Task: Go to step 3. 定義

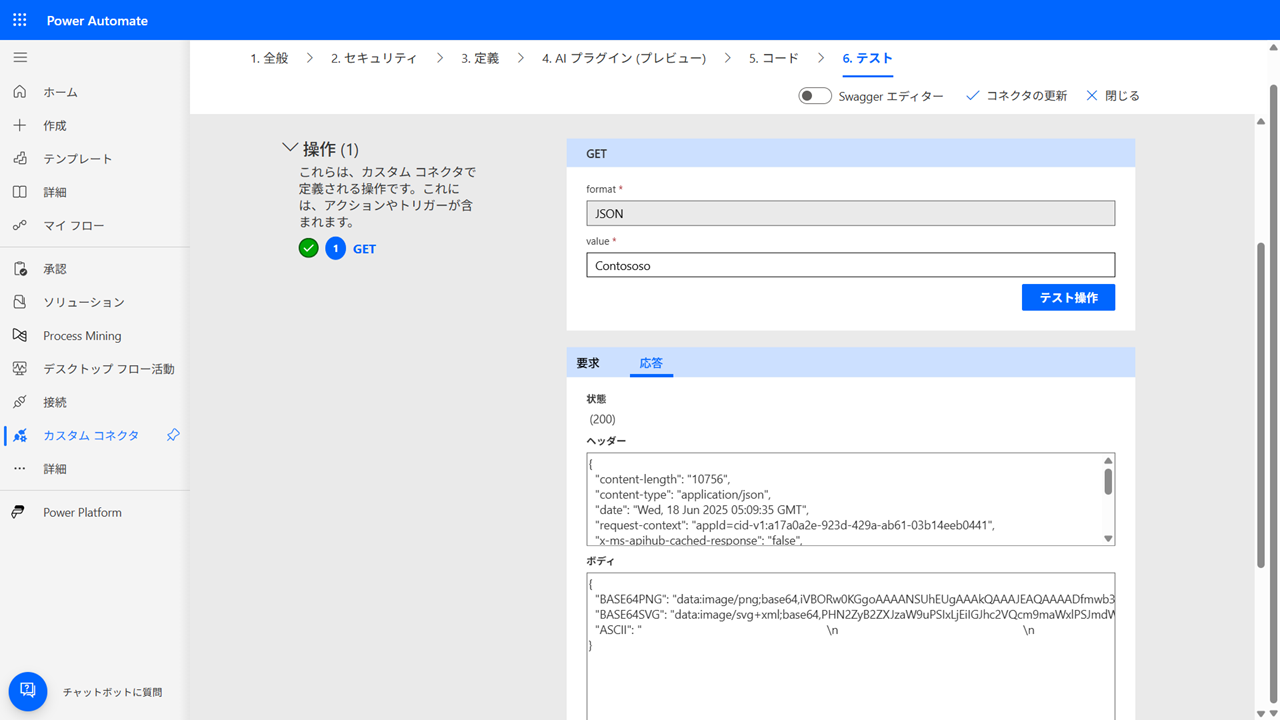Action: point(480,58)
